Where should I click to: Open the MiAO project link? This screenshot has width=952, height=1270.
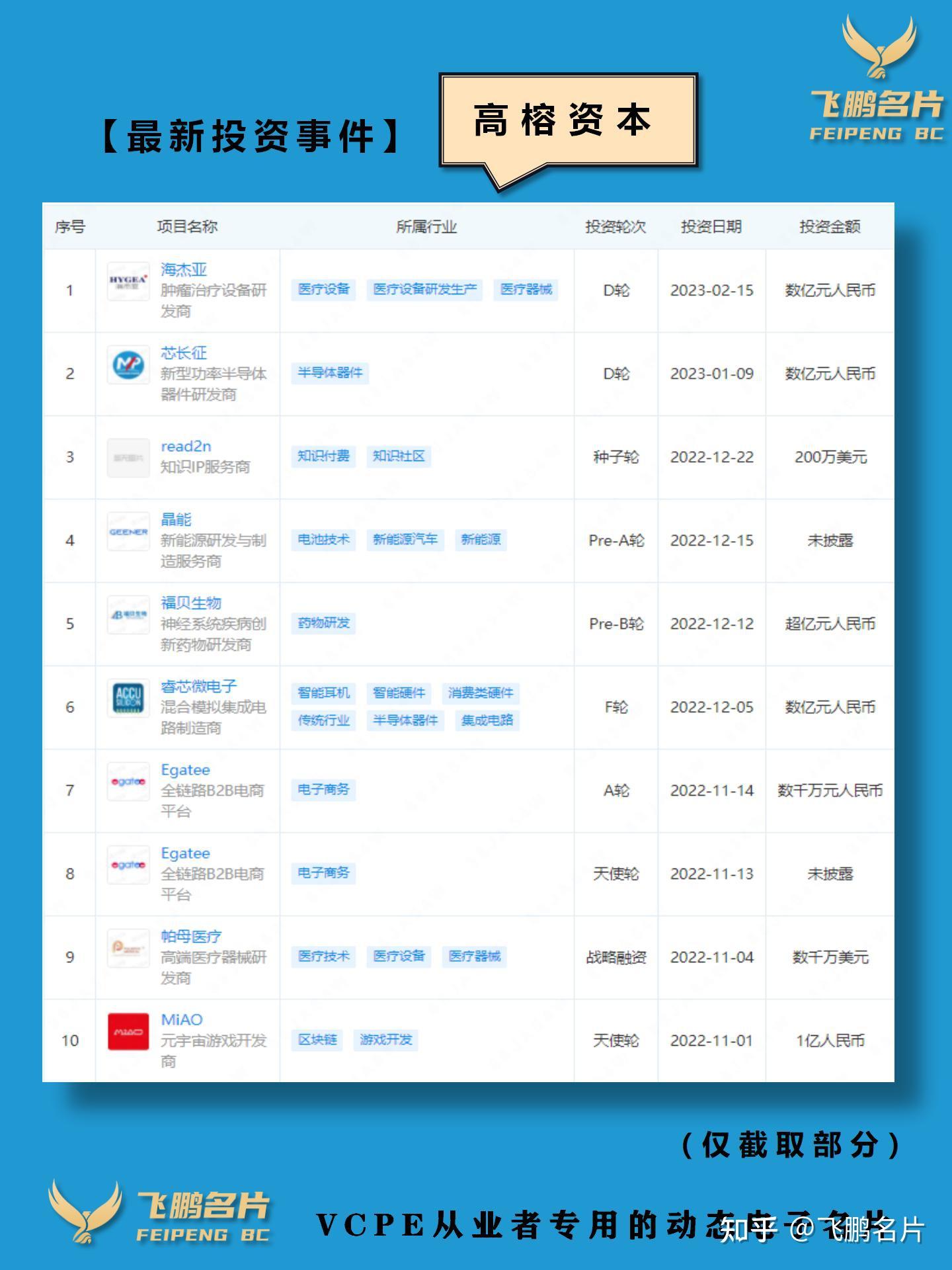coord(182,1020)
